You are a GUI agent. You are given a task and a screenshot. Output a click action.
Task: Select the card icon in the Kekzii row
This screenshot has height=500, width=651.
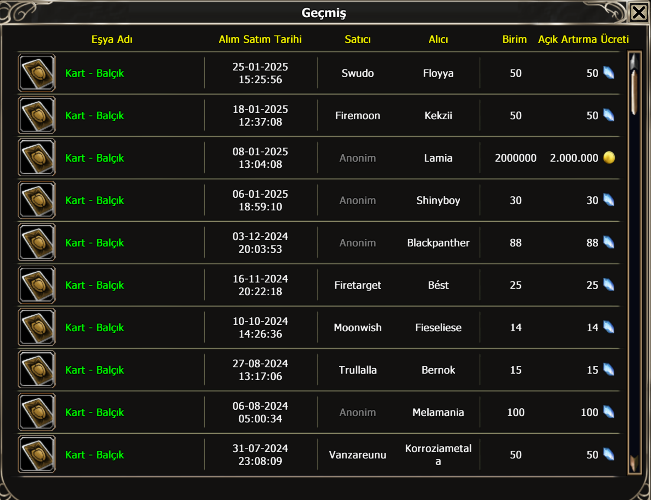37,116
